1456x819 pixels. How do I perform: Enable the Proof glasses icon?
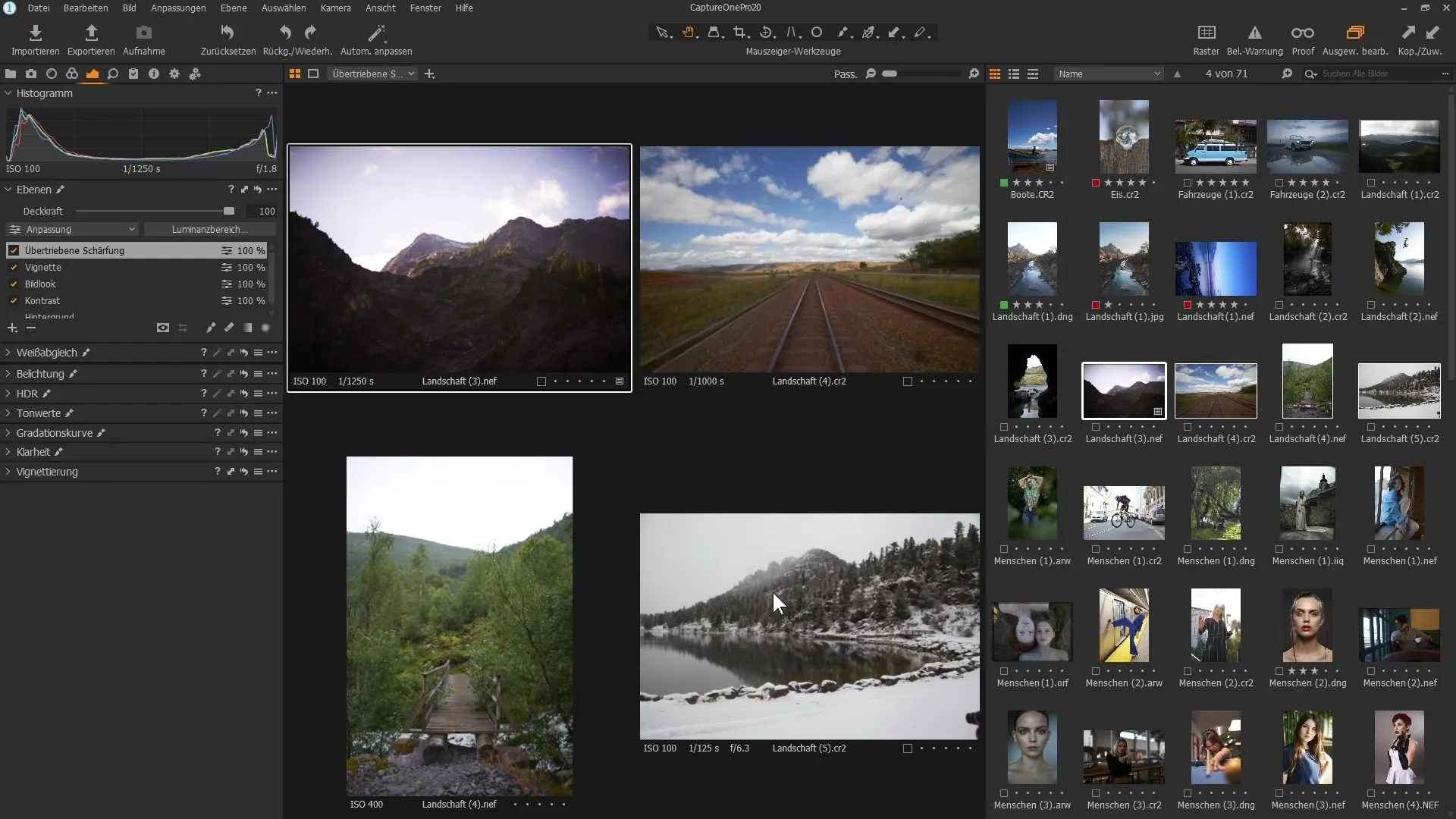coord(1303,33)
